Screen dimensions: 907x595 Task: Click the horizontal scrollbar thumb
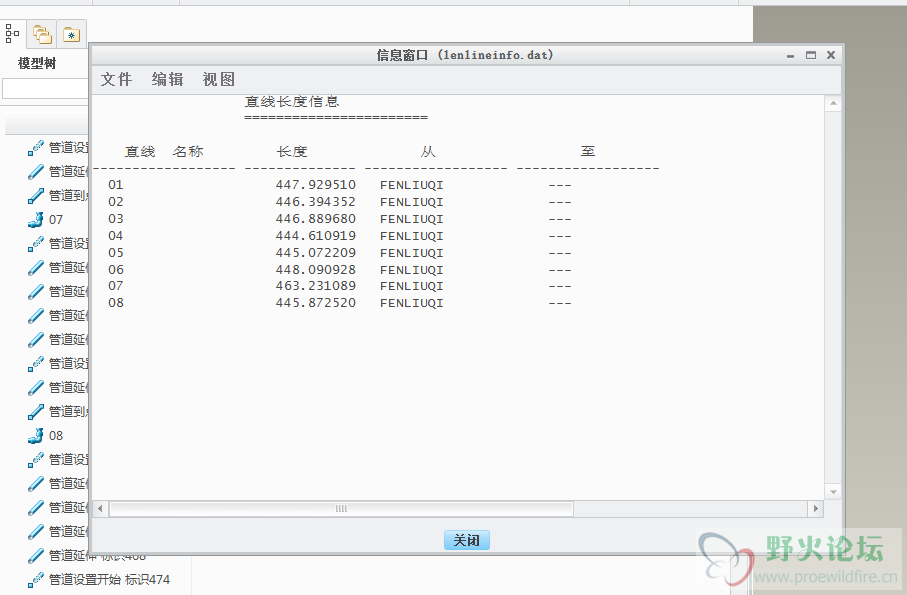coord(341,509)
